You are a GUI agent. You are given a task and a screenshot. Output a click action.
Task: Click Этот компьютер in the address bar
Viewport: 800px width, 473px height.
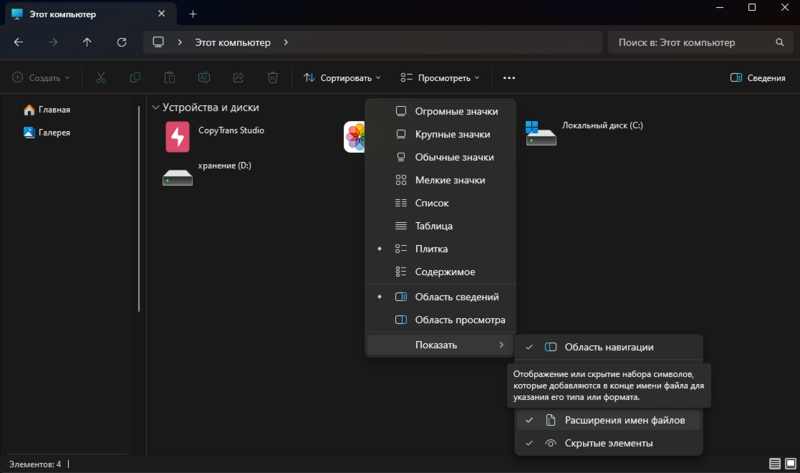tap(233, 42)
